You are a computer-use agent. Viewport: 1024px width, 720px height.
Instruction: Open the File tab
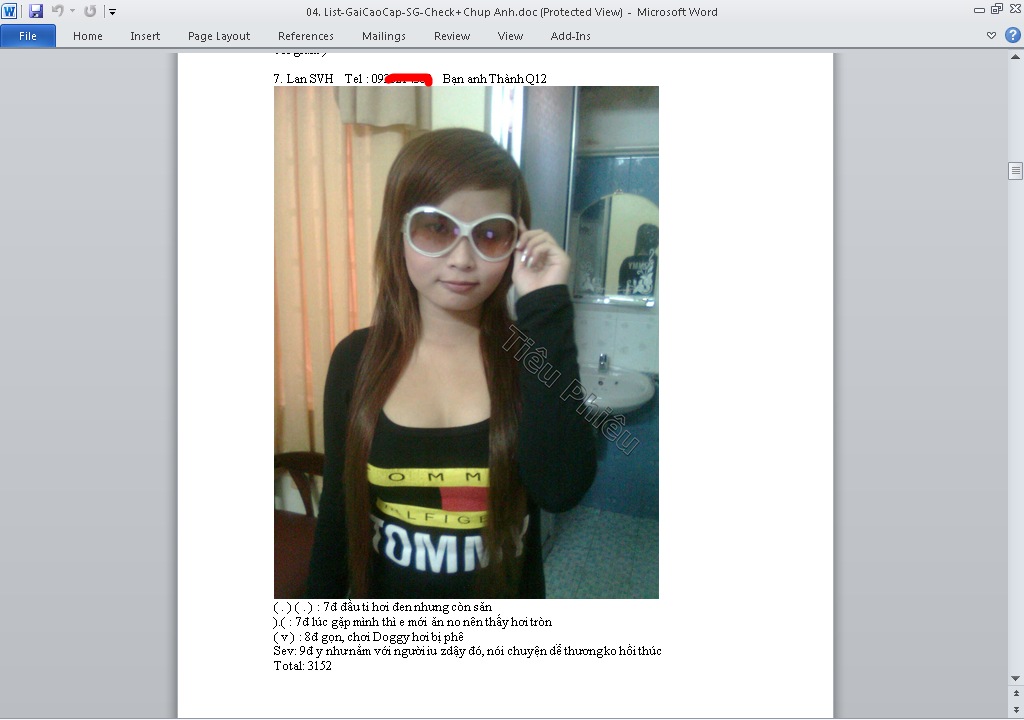[x=28, y=36]
